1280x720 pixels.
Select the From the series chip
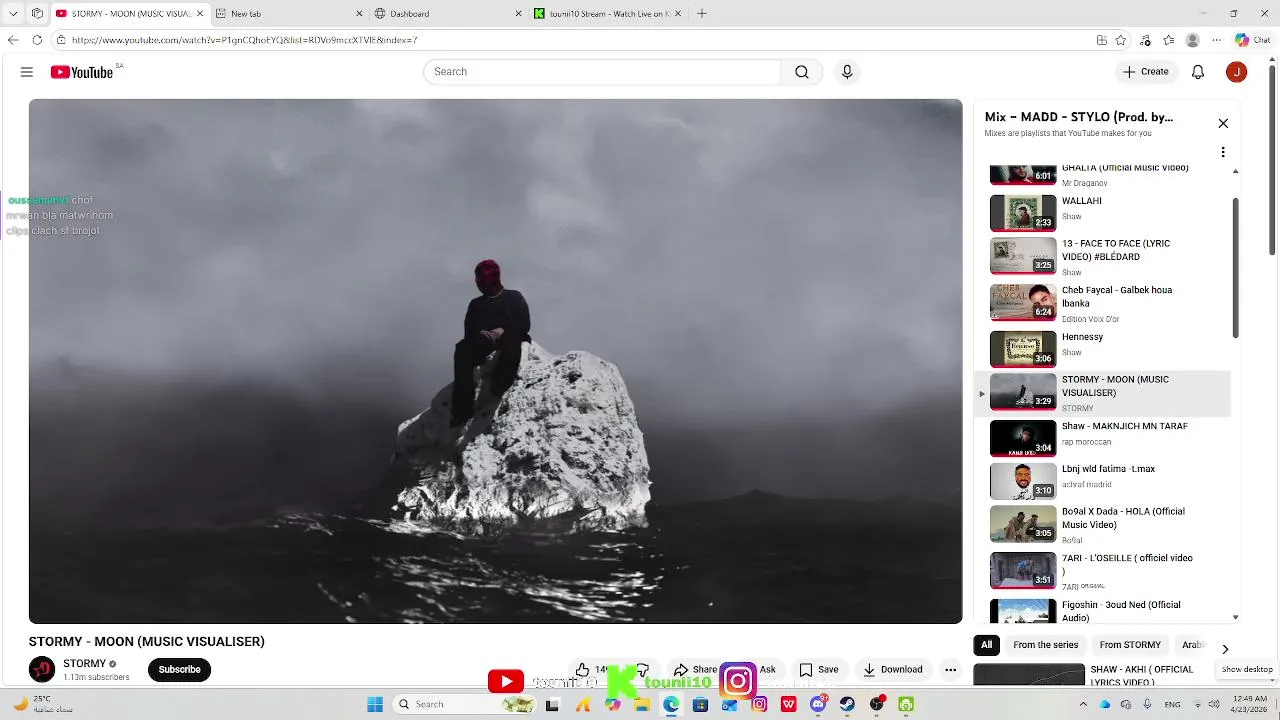(1046, 645)
